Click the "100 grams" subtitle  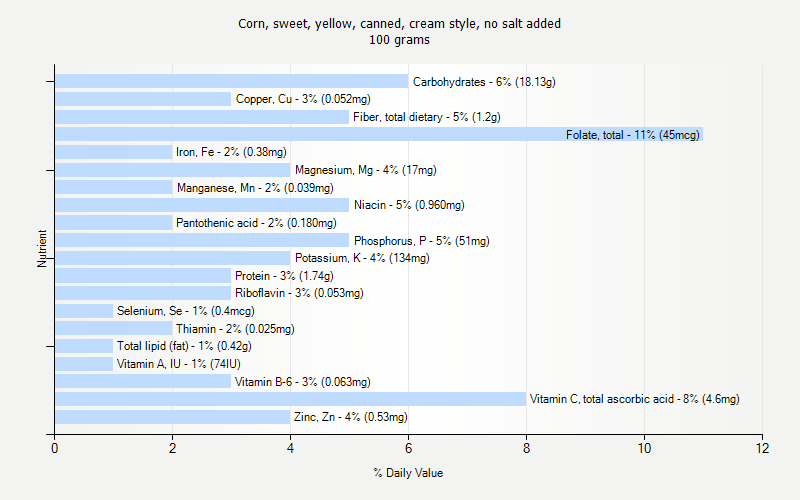point(399,40)
